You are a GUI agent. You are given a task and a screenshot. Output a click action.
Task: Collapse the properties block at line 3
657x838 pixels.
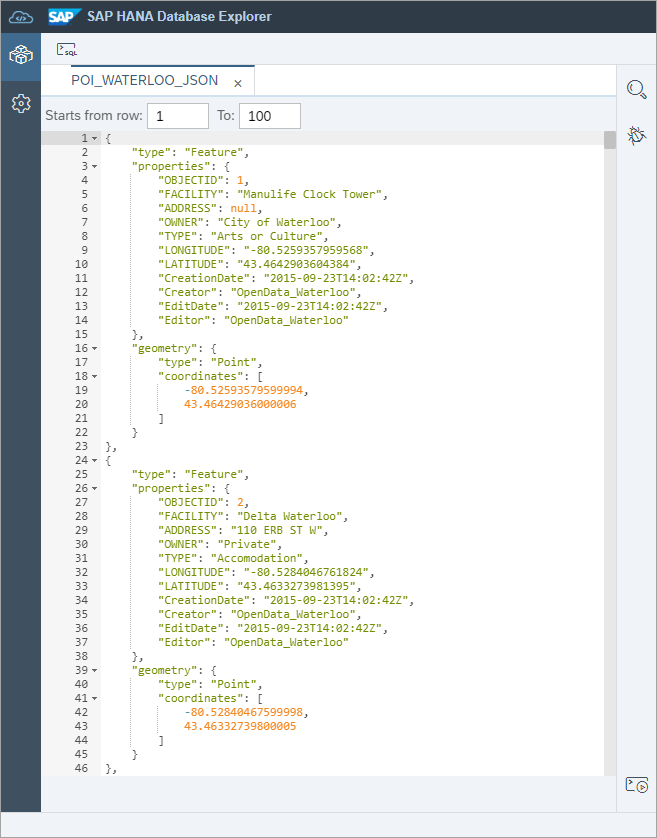click(x=95, y=166)
